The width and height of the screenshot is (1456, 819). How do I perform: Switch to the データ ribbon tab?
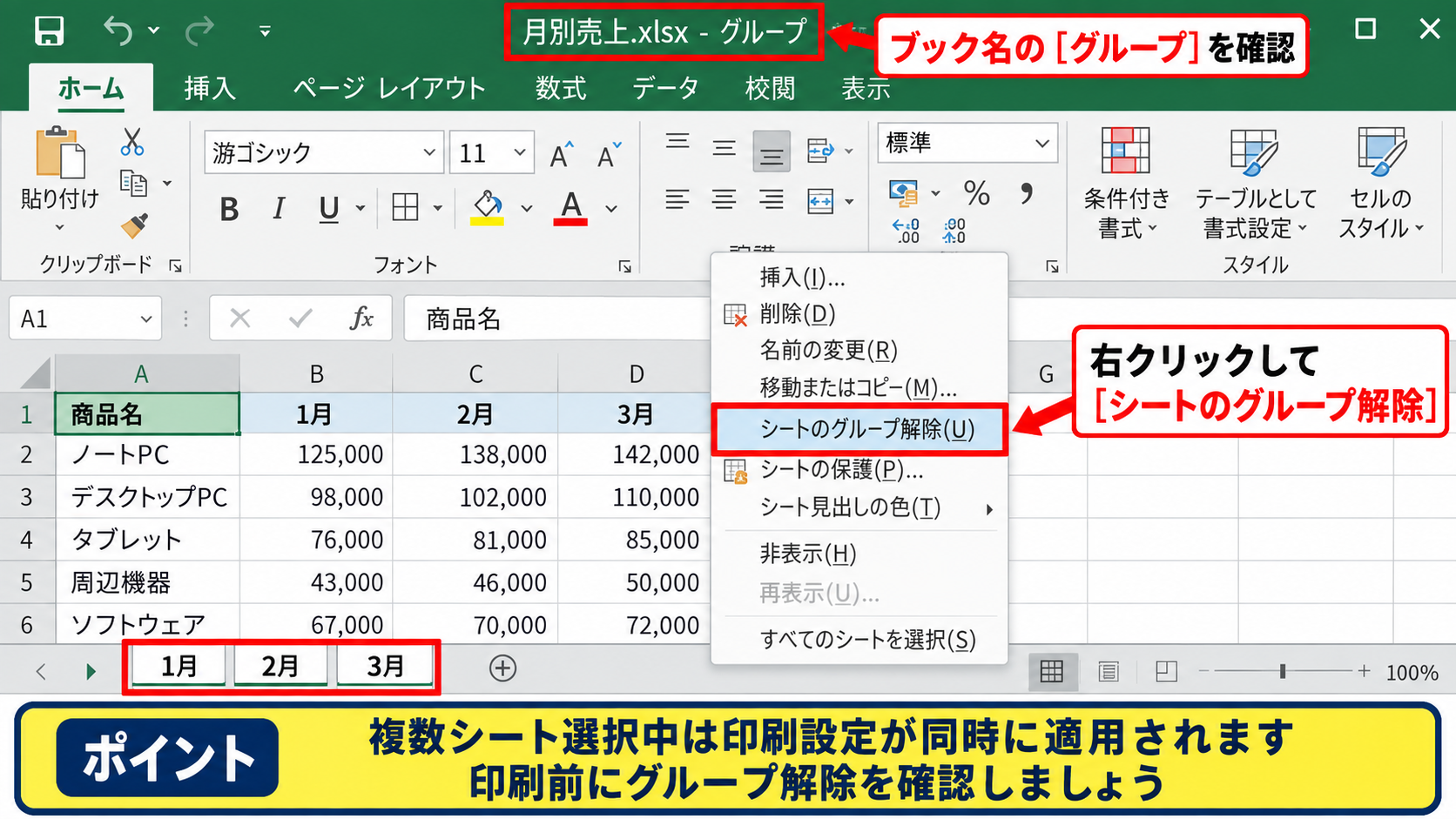pos(665,88)
